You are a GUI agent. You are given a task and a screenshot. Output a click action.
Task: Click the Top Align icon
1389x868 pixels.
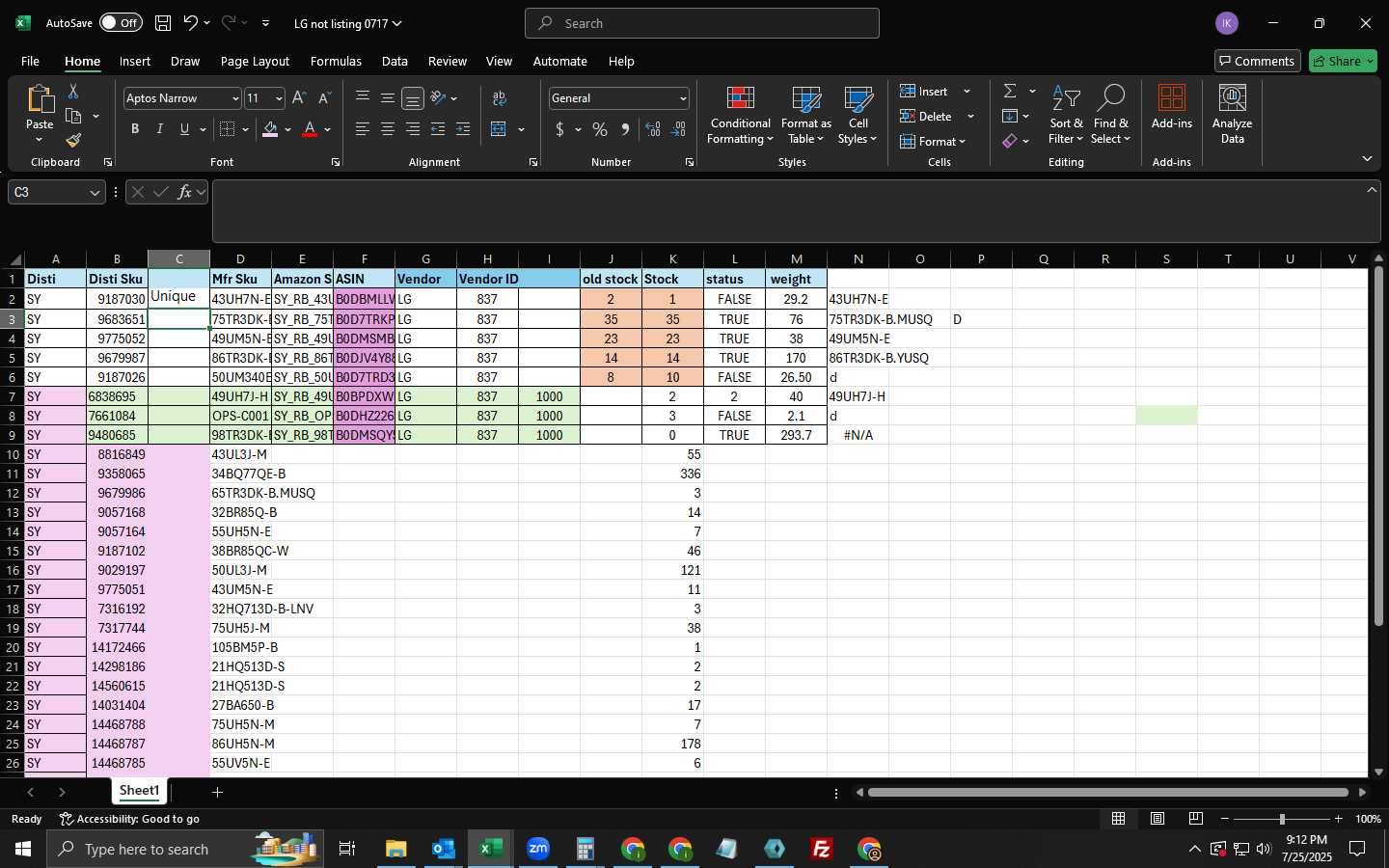[x=363, y=98]
